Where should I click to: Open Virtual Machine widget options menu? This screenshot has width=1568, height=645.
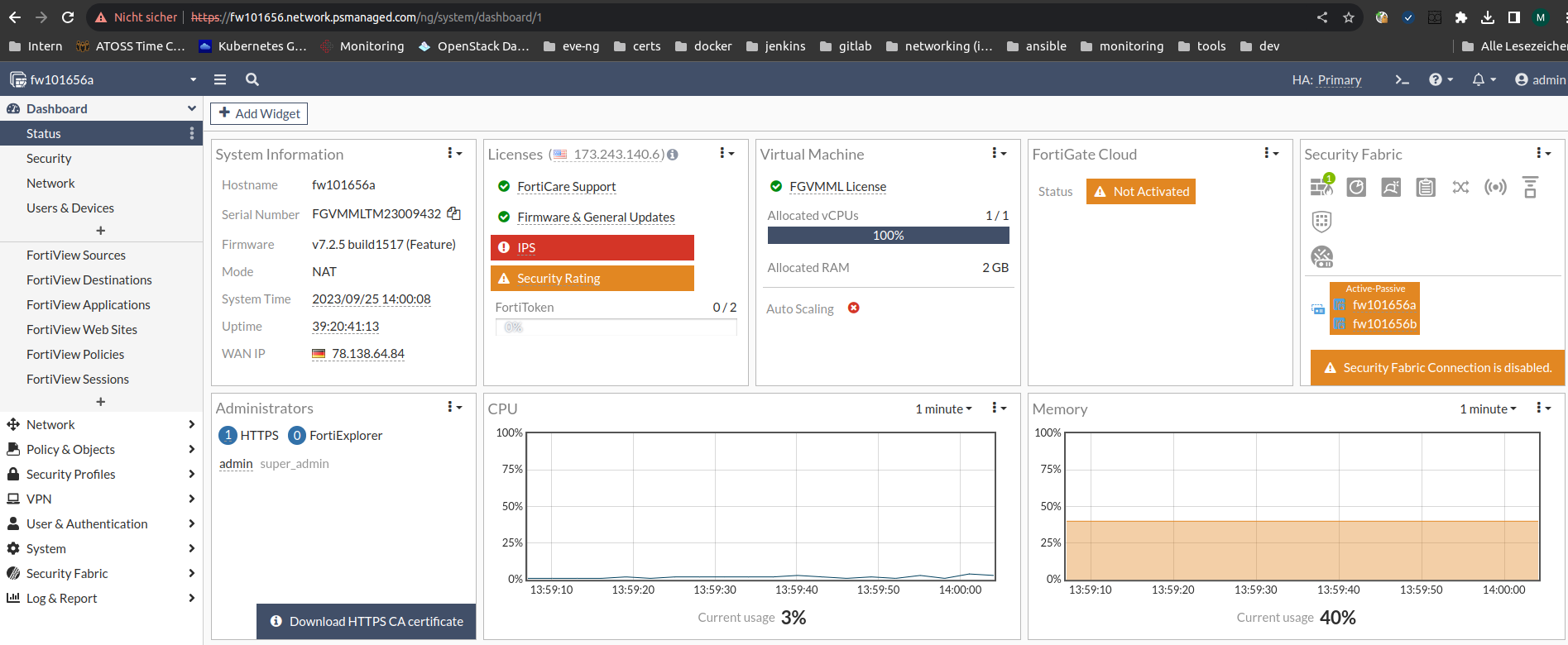click(999, 153)
